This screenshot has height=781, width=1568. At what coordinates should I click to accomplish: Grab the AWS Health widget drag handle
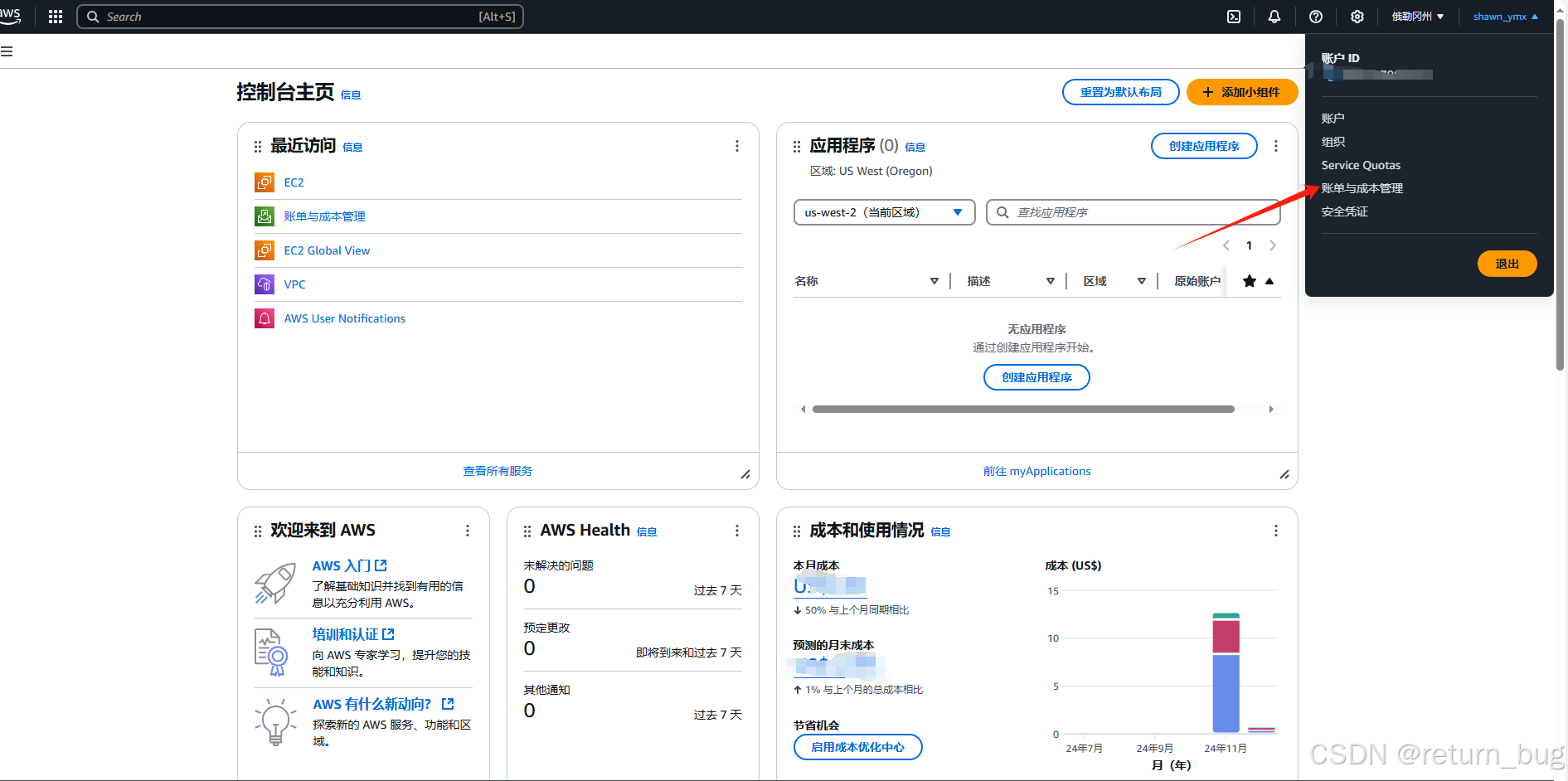(x=527, y=531)
